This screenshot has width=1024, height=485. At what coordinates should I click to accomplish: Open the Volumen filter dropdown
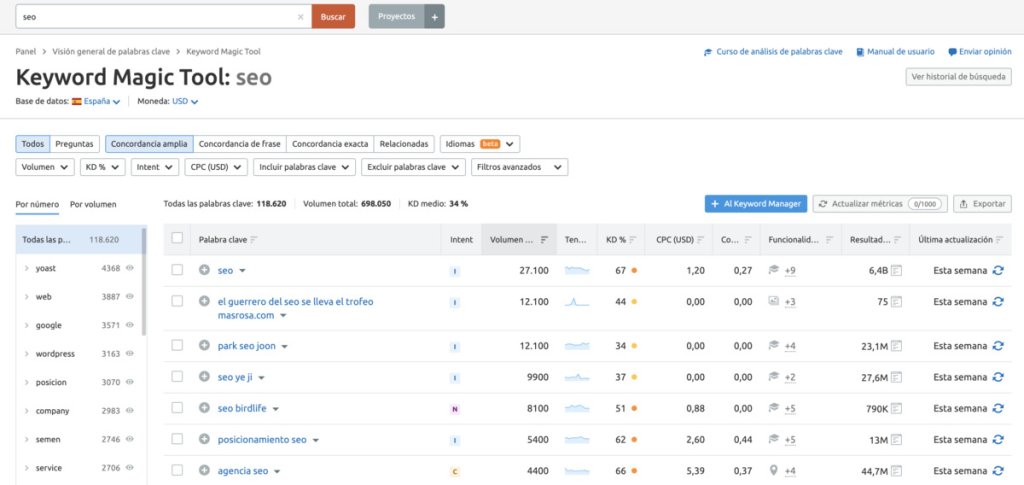click(45, 167)
